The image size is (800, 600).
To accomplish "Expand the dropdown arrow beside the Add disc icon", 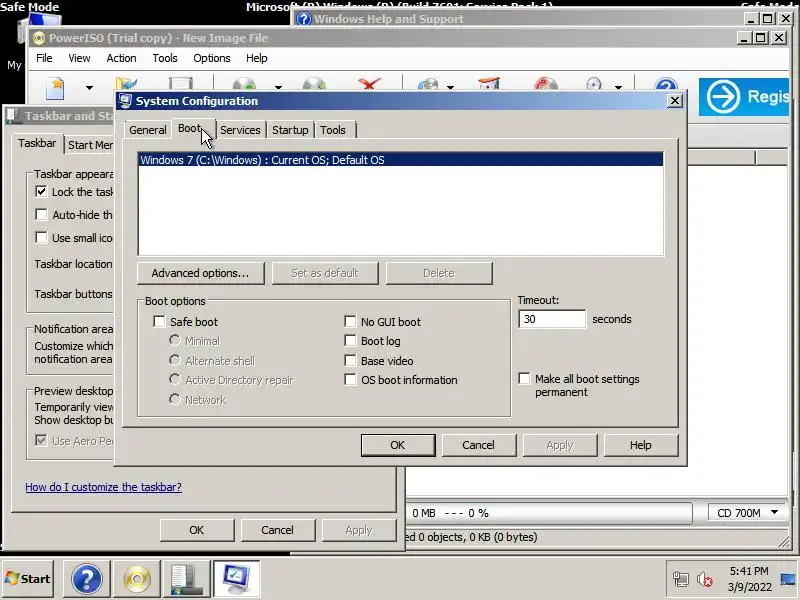I will (278, 87).
